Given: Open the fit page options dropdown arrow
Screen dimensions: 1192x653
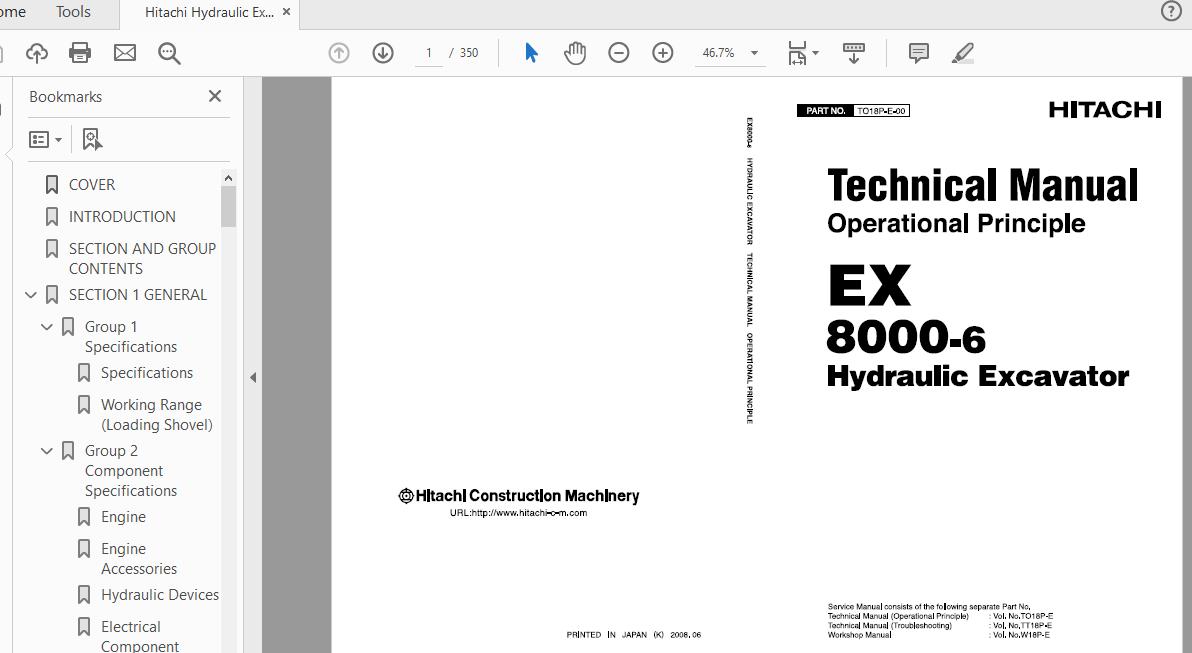Looking at the screenshot, I should coord(816,53).
